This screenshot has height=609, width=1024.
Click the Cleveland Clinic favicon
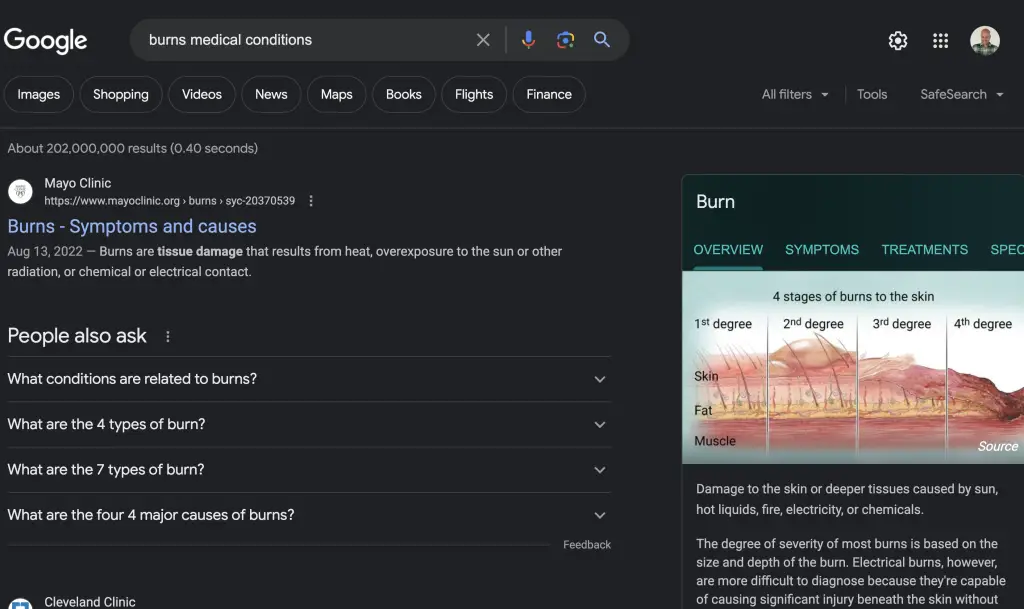[x=20, y=604]
